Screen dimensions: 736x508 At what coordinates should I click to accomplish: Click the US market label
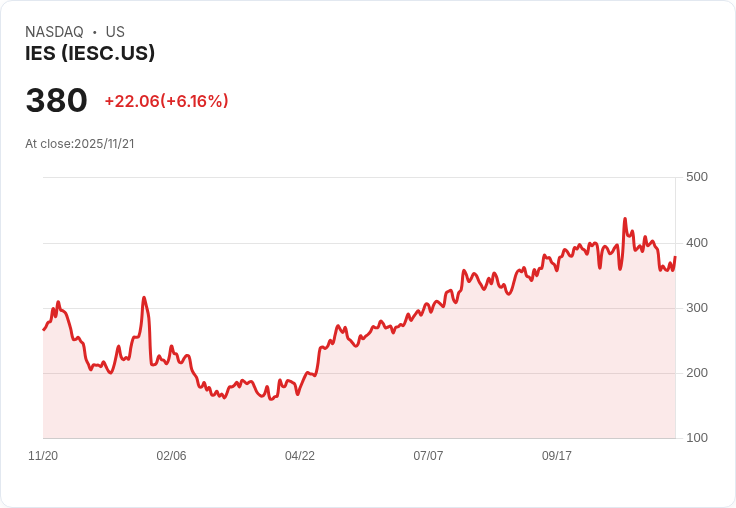point(115,32)
